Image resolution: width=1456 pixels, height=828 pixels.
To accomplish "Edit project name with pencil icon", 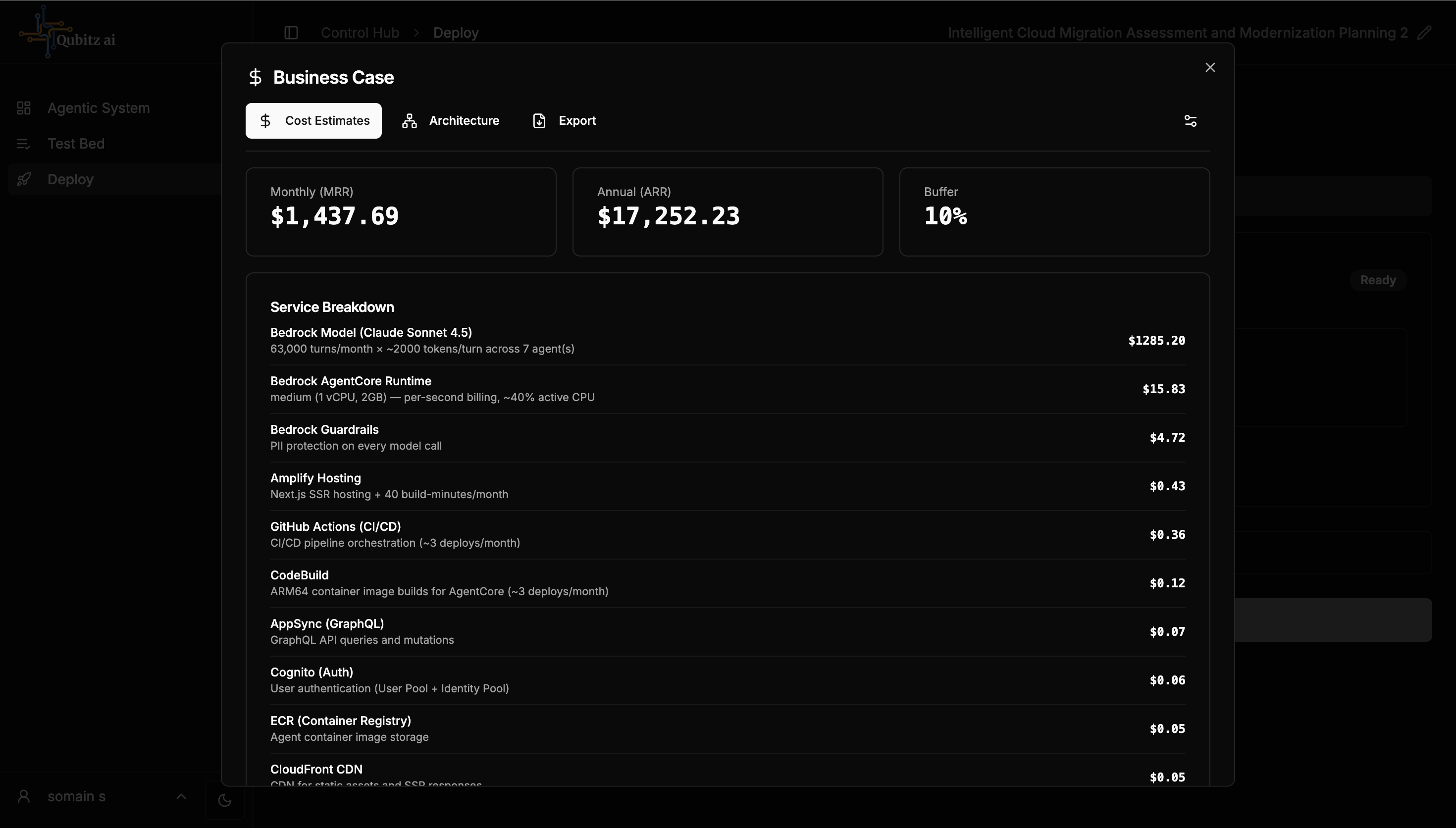I will point(1424,32).
